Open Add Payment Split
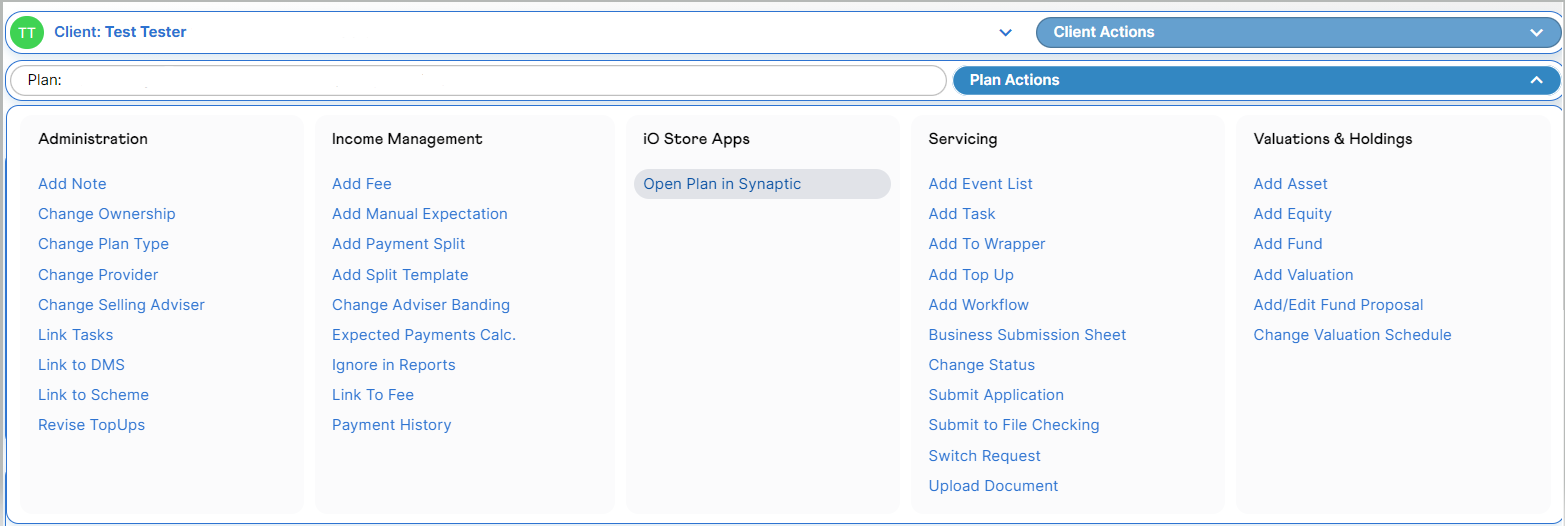 tap(398, 244)
